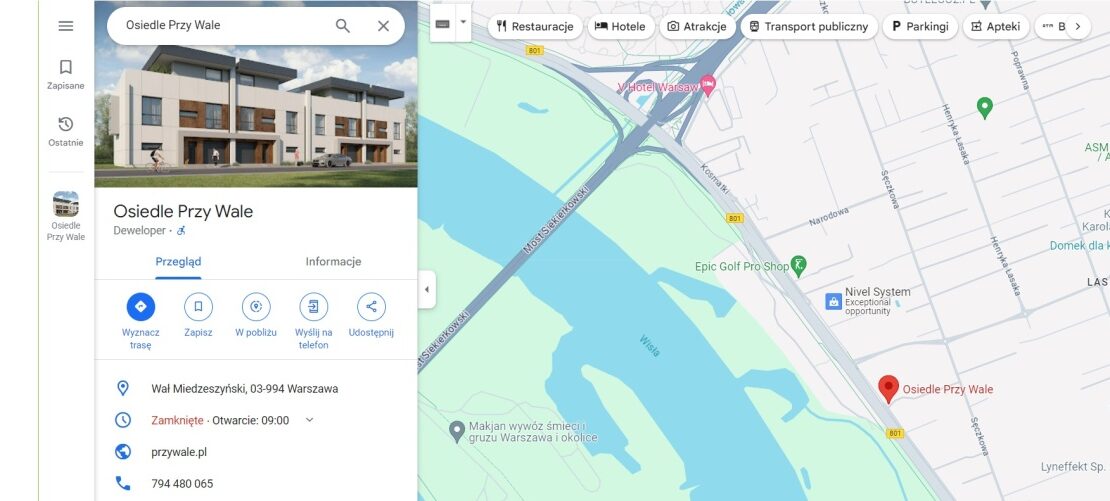
Task: Show more category chips arrow
Action: (1077, 26)
